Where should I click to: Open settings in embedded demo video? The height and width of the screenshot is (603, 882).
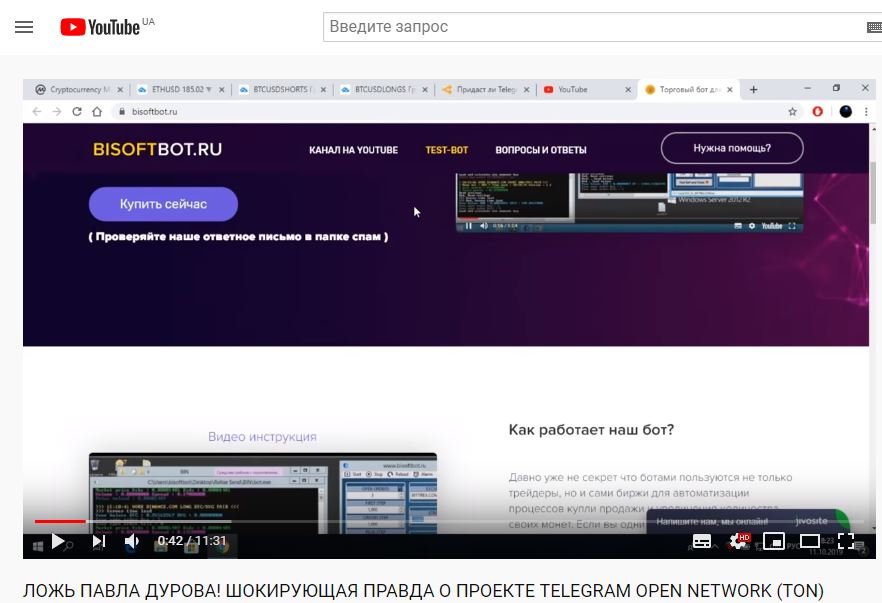click(x=752, y=226)
